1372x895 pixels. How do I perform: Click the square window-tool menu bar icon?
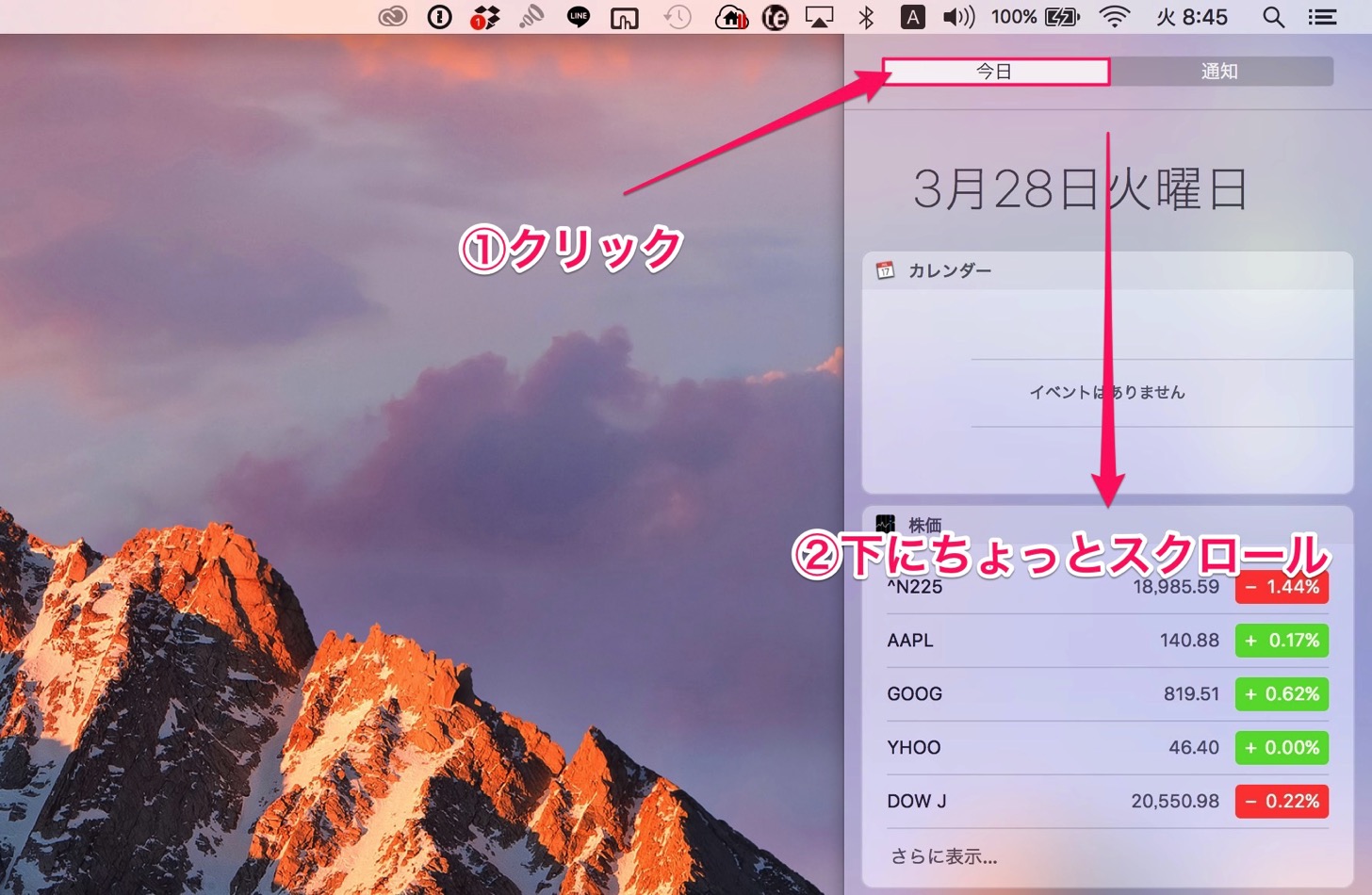pyautogui.click(x=624, y=18)
